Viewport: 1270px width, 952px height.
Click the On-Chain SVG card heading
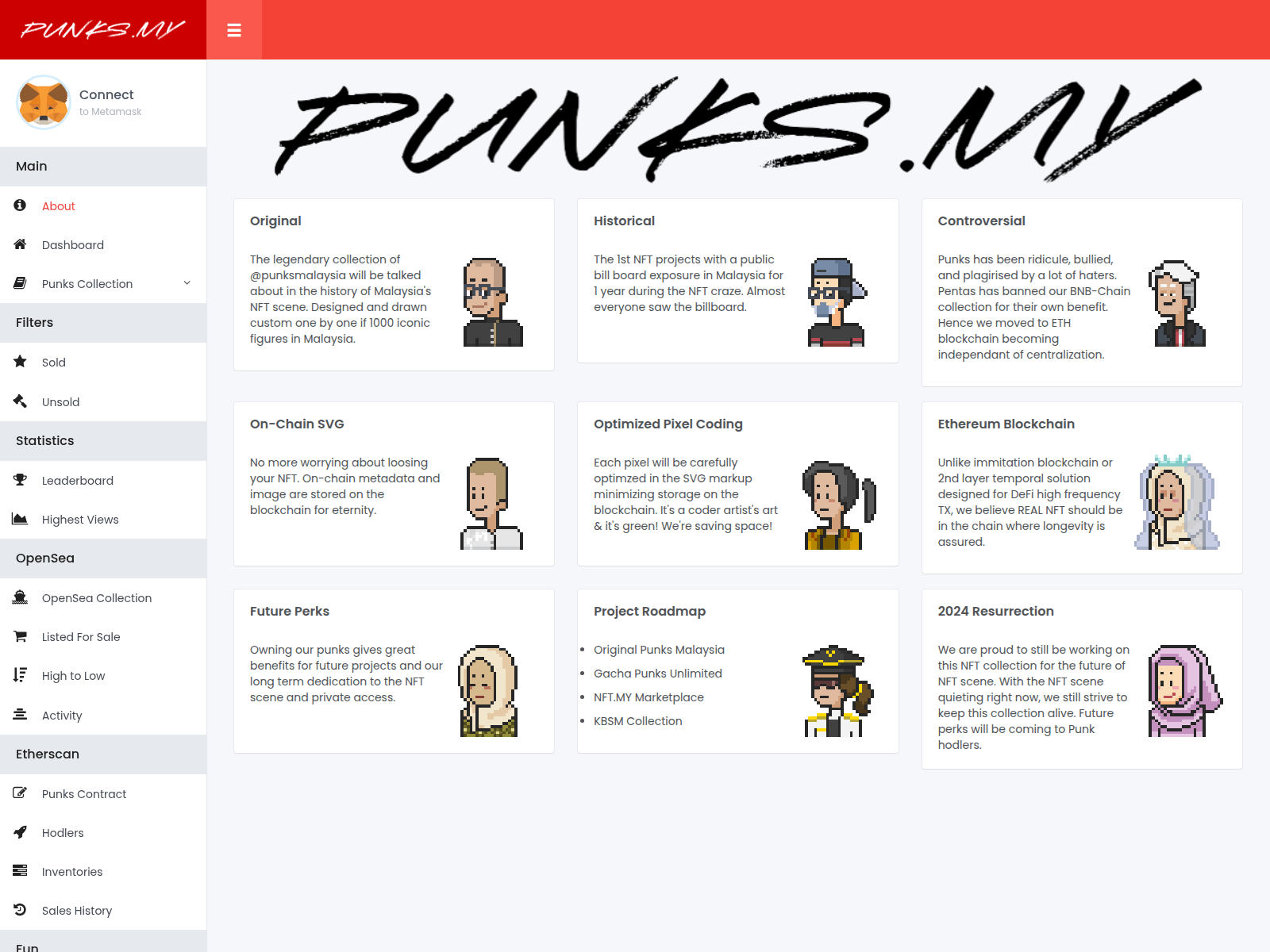(x=297, y=424)
